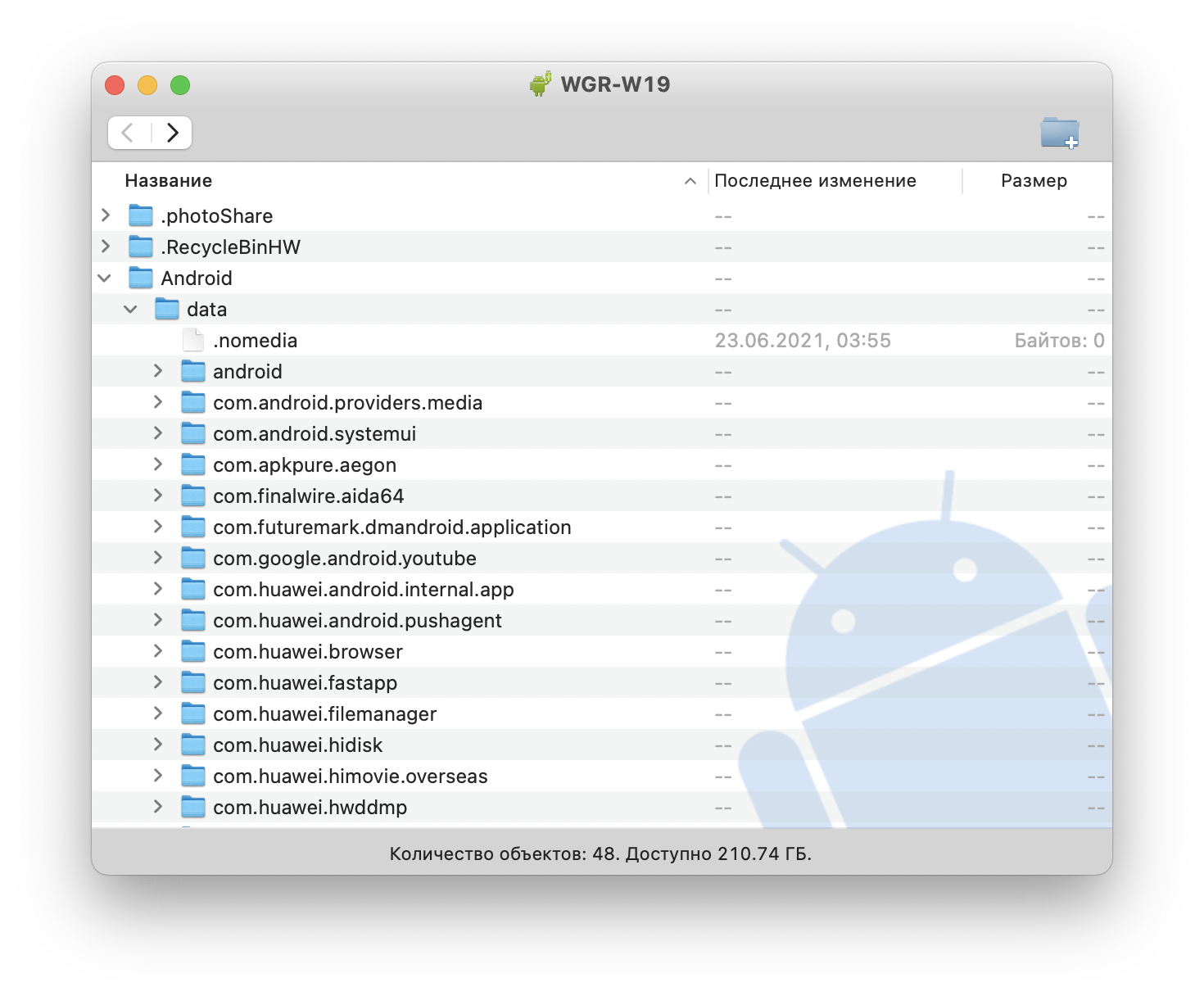The image size is (1204, 996).
Task: Click the .nomedia date 23.06.2021, 03:55
Action: pyautogui.click(x=803, y=341)
